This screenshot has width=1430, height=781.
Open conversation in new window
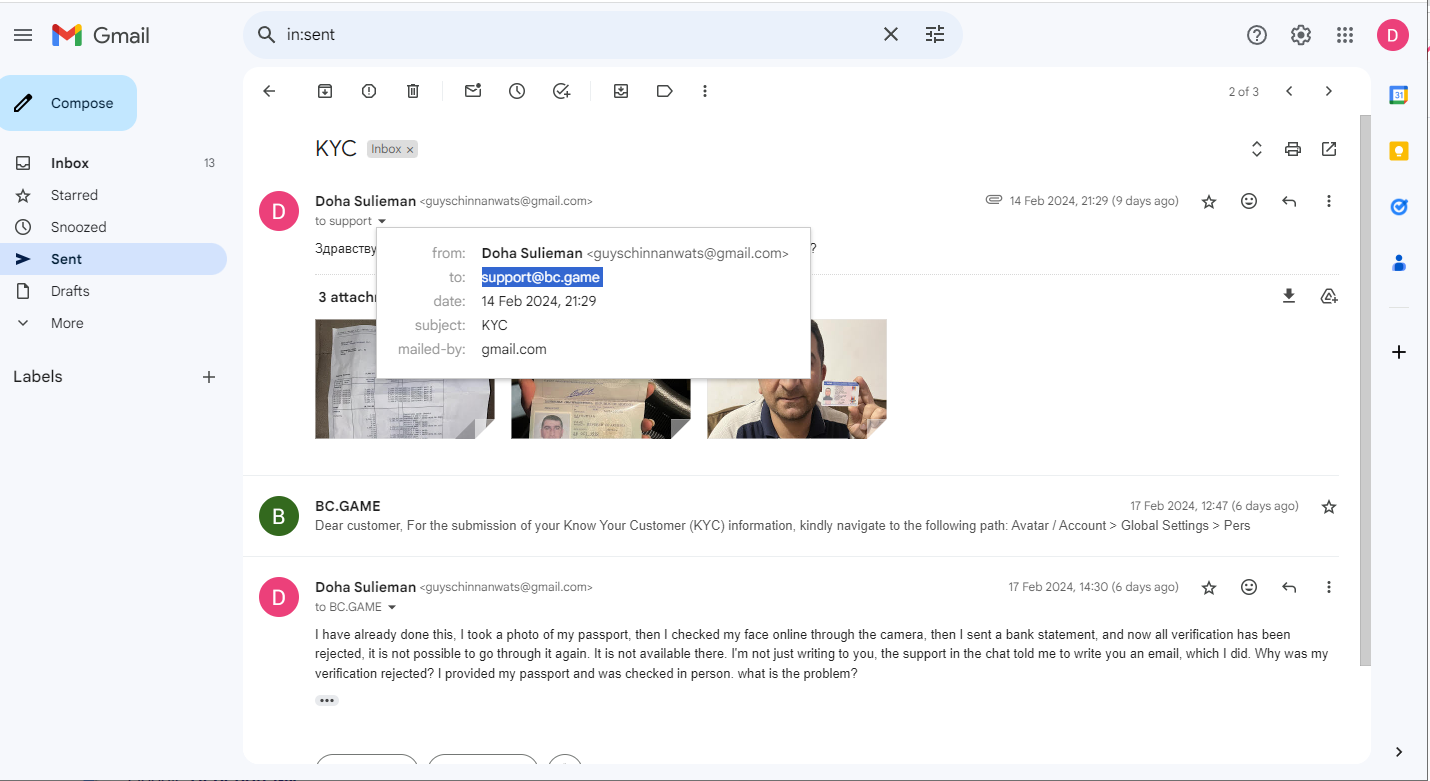pos(1329,149)
